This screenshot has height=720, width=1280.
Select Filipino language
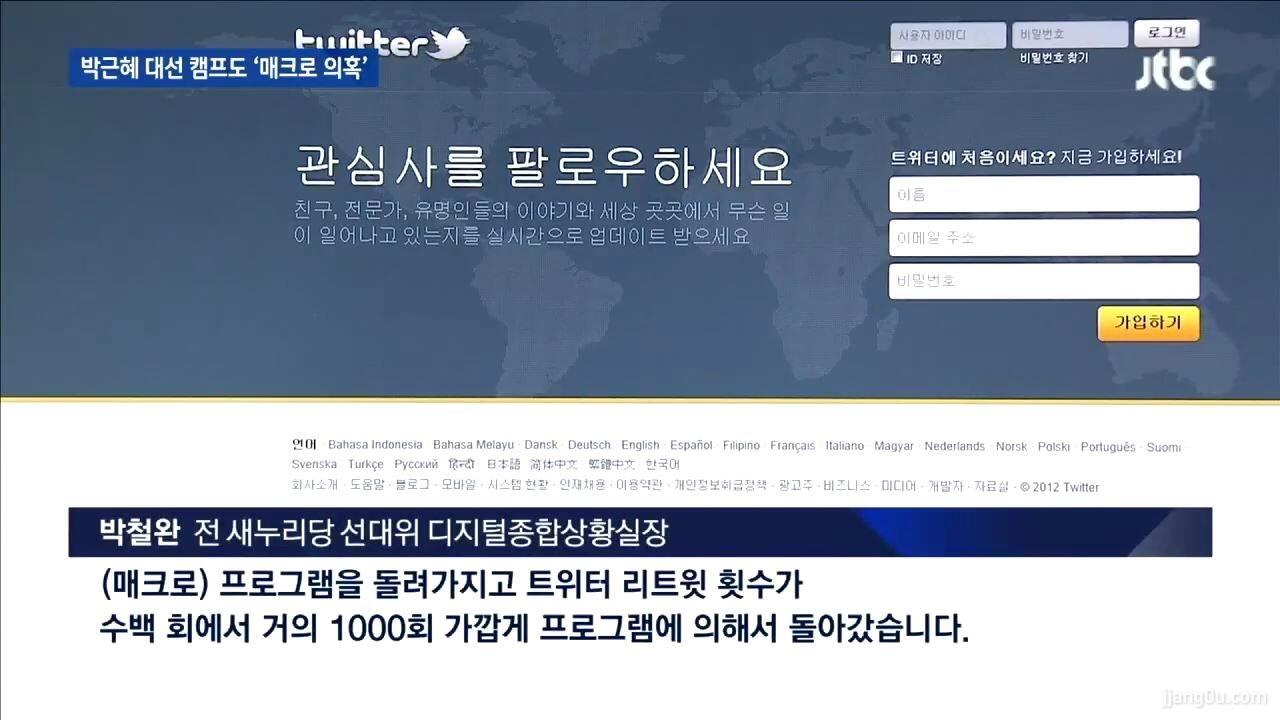point(741,445)
